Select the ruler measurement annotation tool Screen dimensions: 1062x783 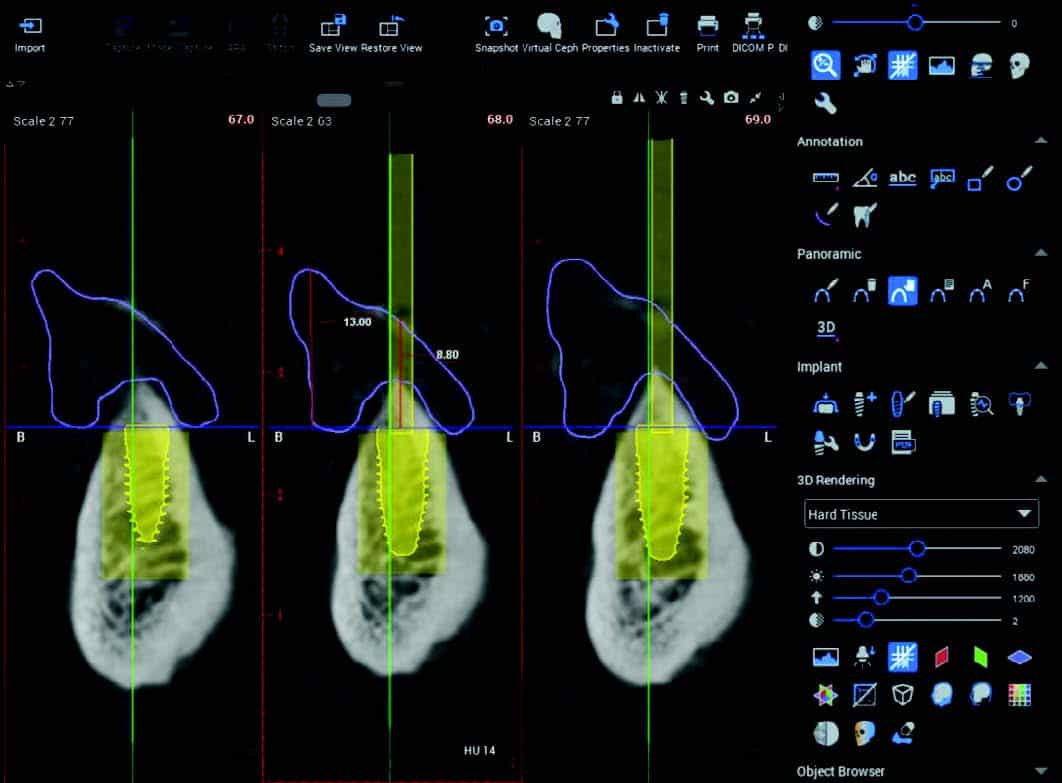825,179
